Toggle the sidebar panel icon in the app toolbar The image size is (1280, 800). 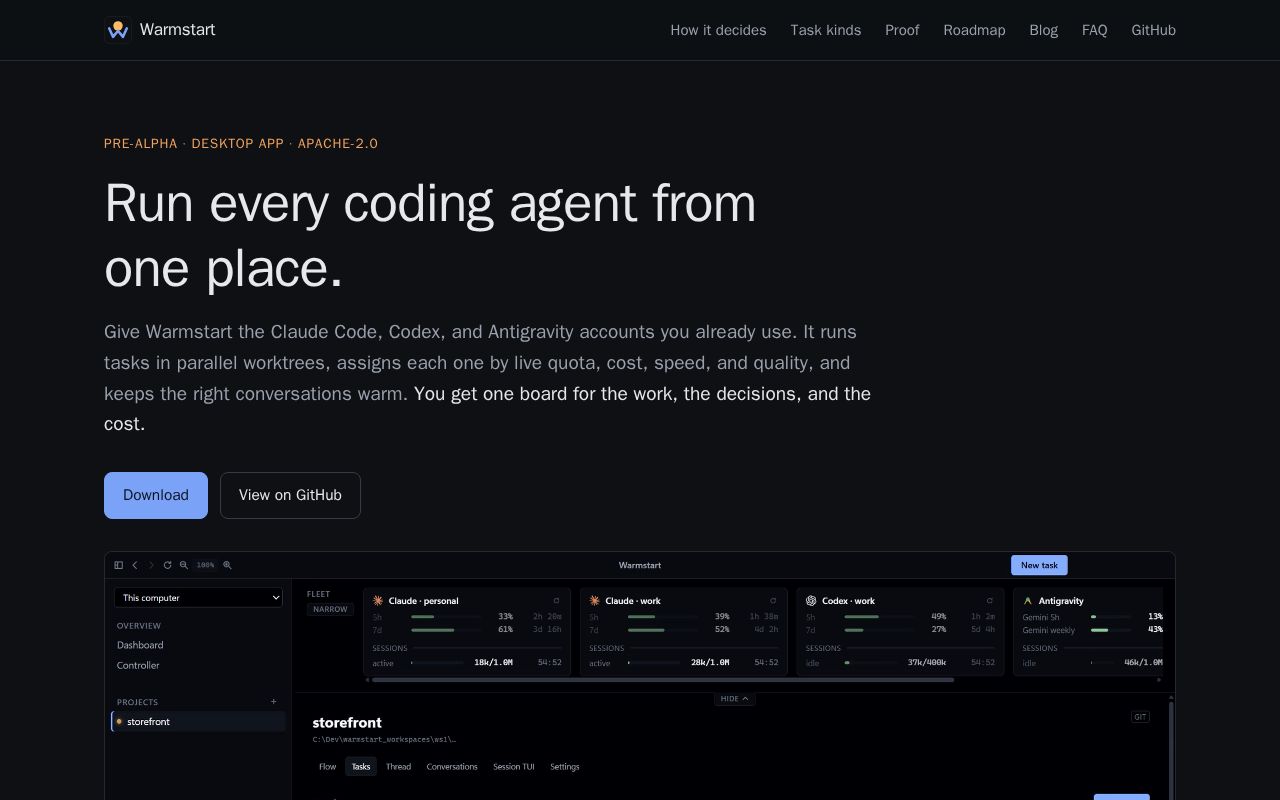click(119, 565)
